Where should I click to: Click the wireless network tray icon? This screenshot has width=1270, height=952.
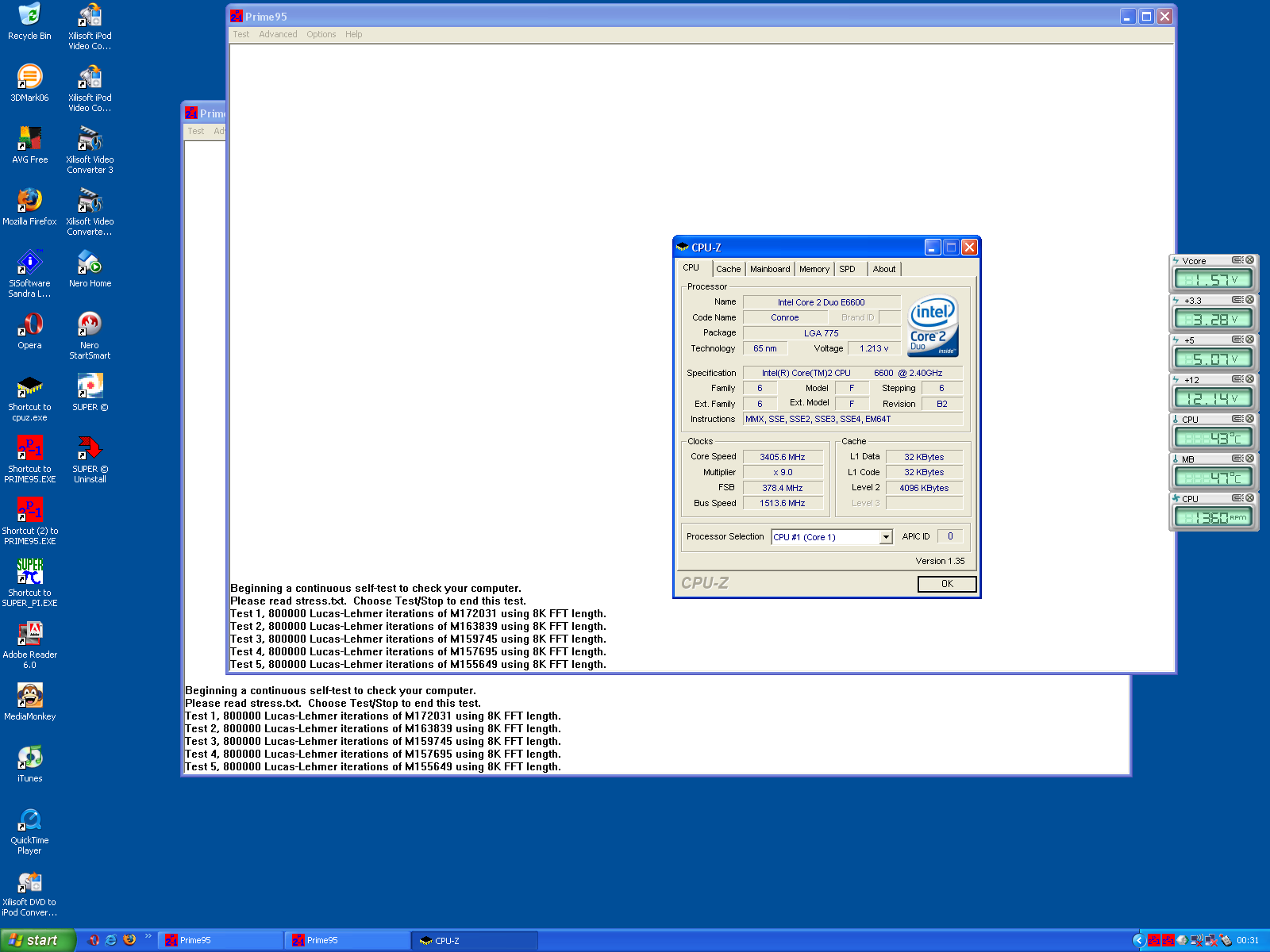point(1197,941)
